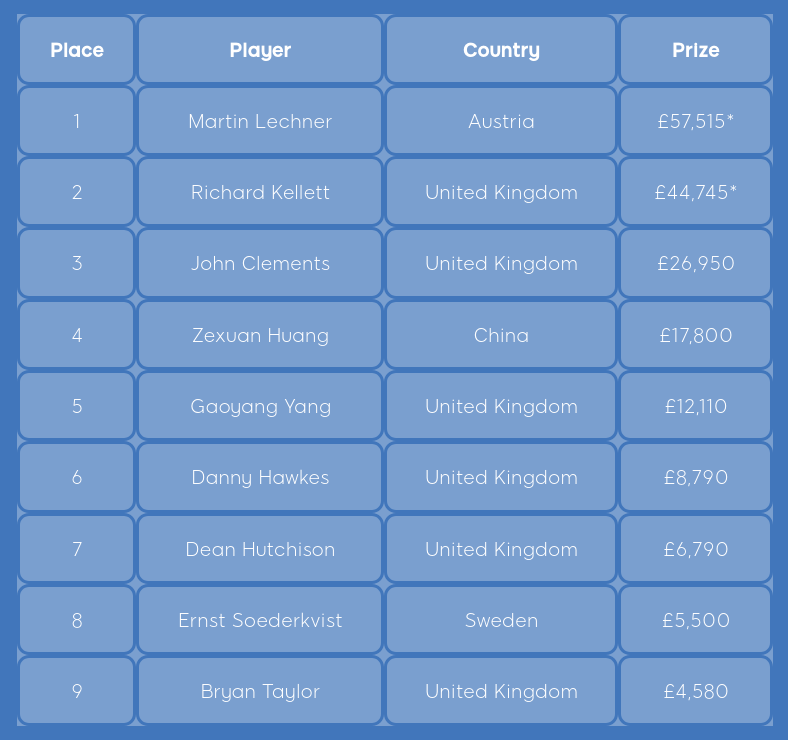Select the £57,515* prize cell
Screen dimensions: 788x740
click(696, 121)
